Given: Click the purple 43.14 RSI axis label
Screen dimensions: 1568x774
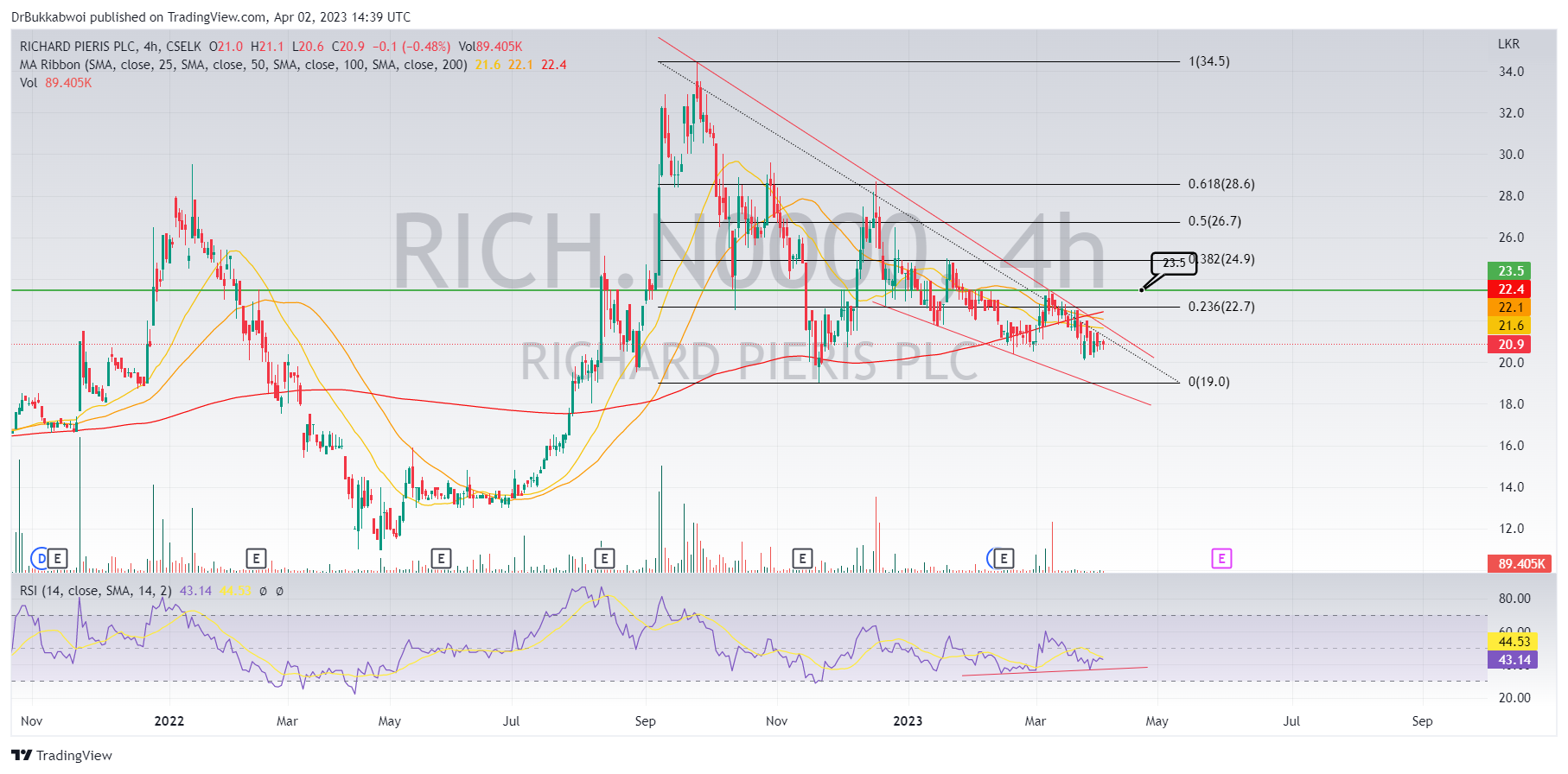Looking at the screenshot, I should (x=1513, y=660).
